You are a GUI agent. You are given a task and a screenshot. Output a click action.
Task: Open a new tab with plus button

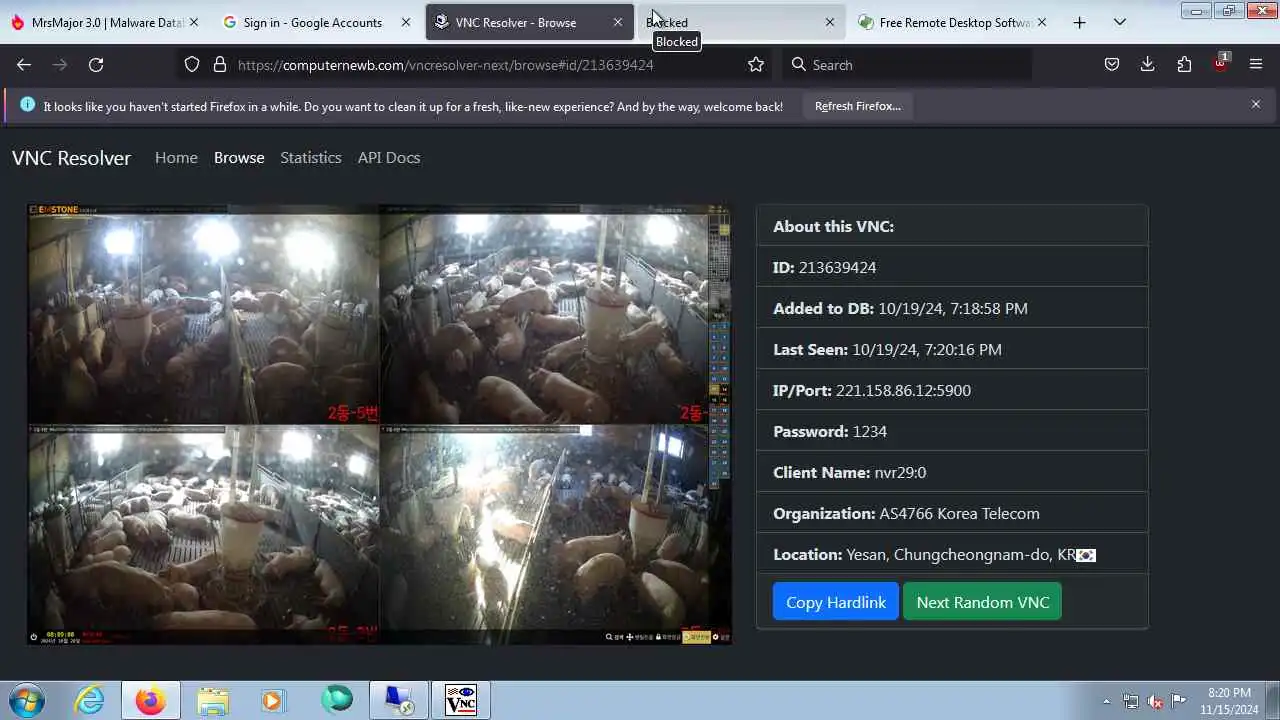pyautogui.click(x=1079, y=22)
